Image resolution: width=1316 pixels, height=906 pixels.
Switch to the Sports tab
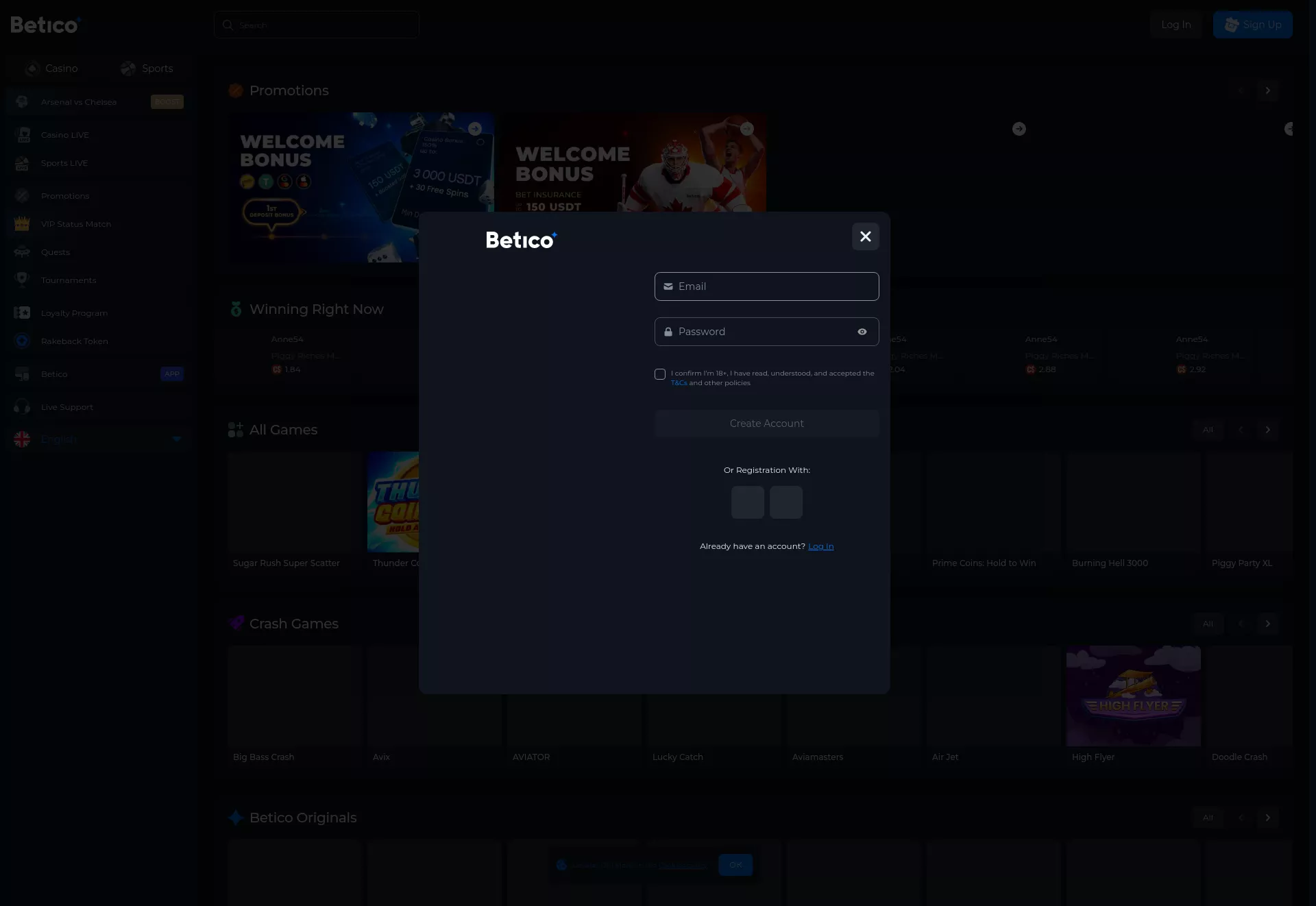click(x=147, y=69)
